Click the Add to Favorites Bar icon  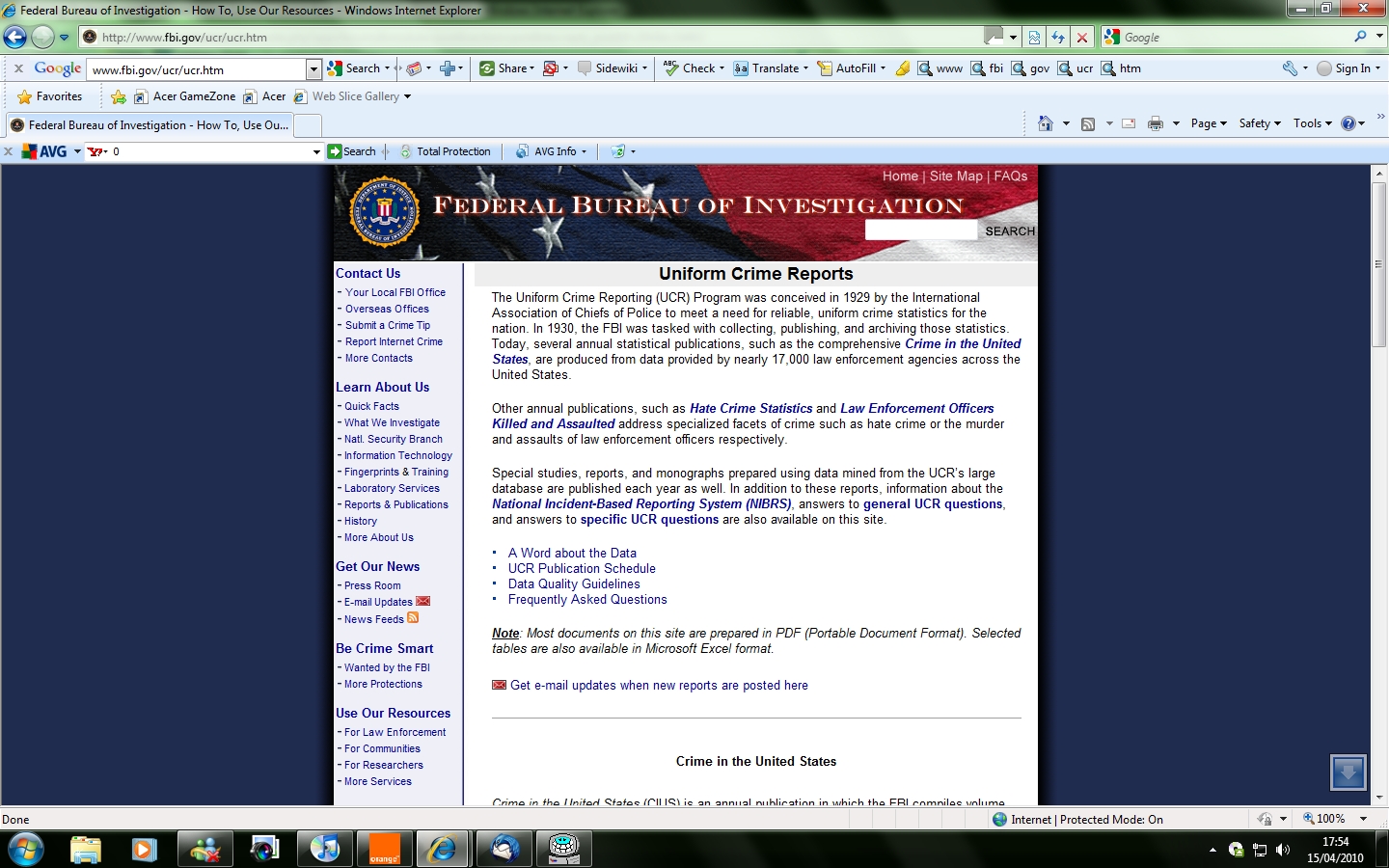[119, 96]
